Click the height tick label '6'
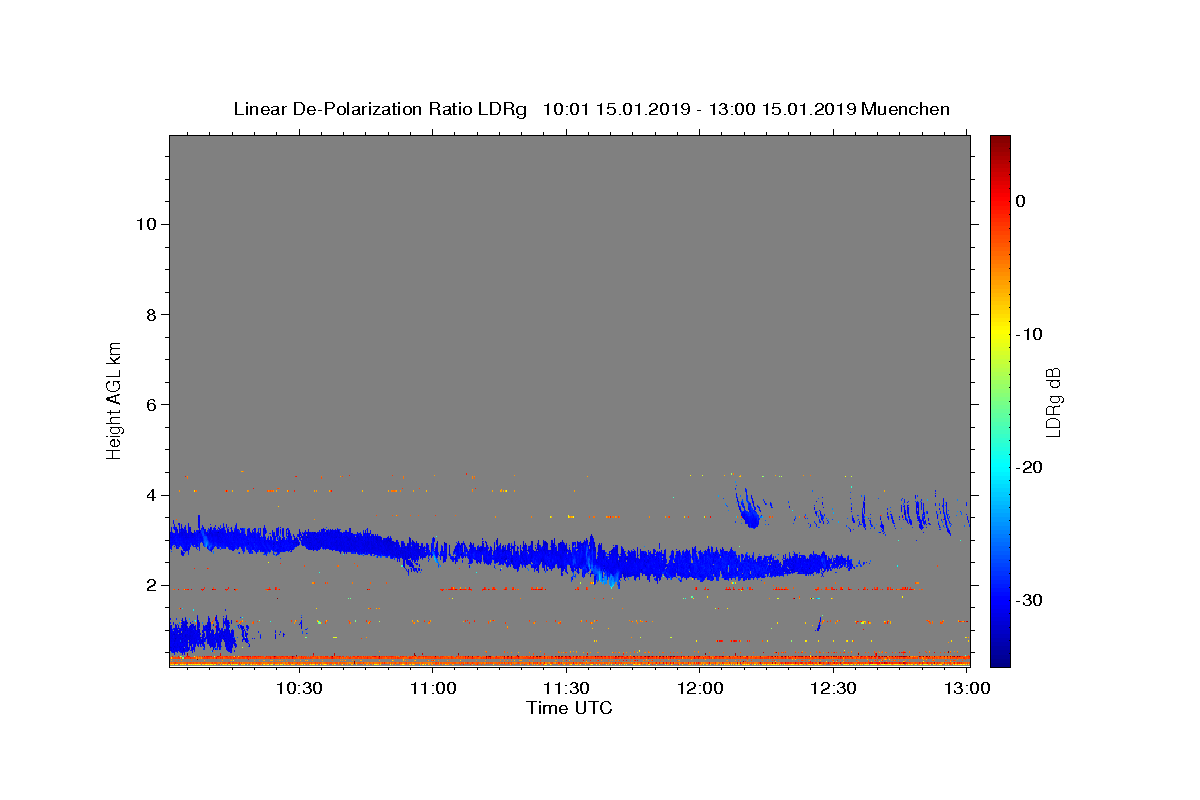 coord(149,404)
